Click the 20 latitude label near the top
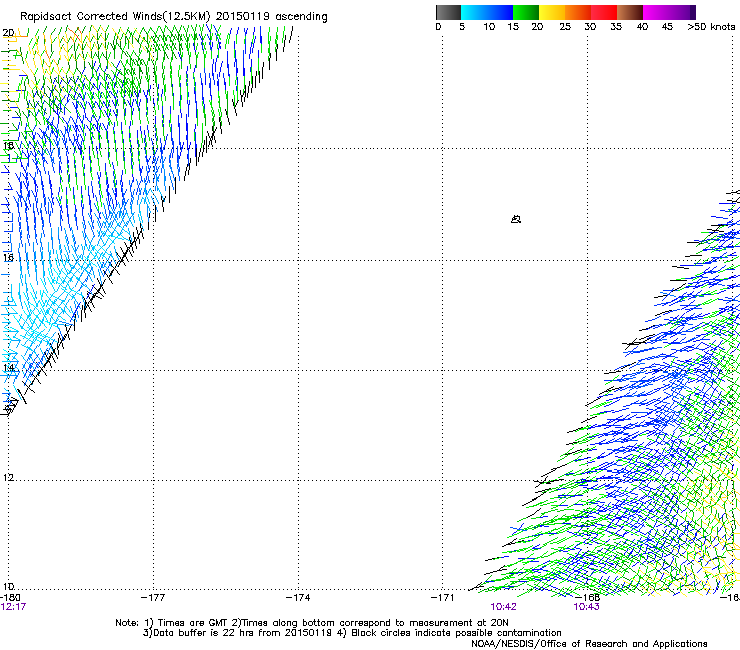The width and height of the screenshot is (740, 650). tap(8, 33)
